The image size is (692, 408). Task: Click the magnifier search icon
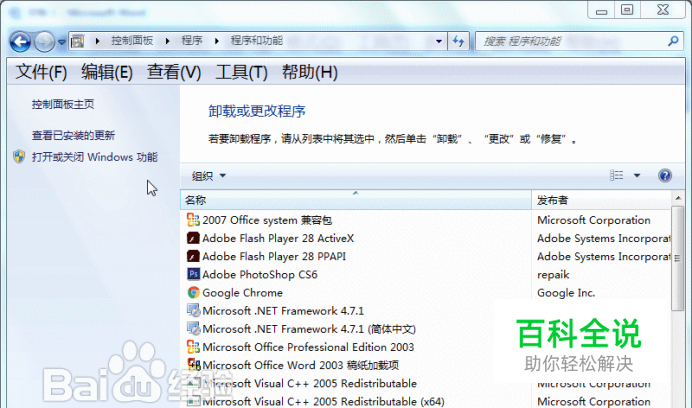pyautogui.click(x=673, y=41)
